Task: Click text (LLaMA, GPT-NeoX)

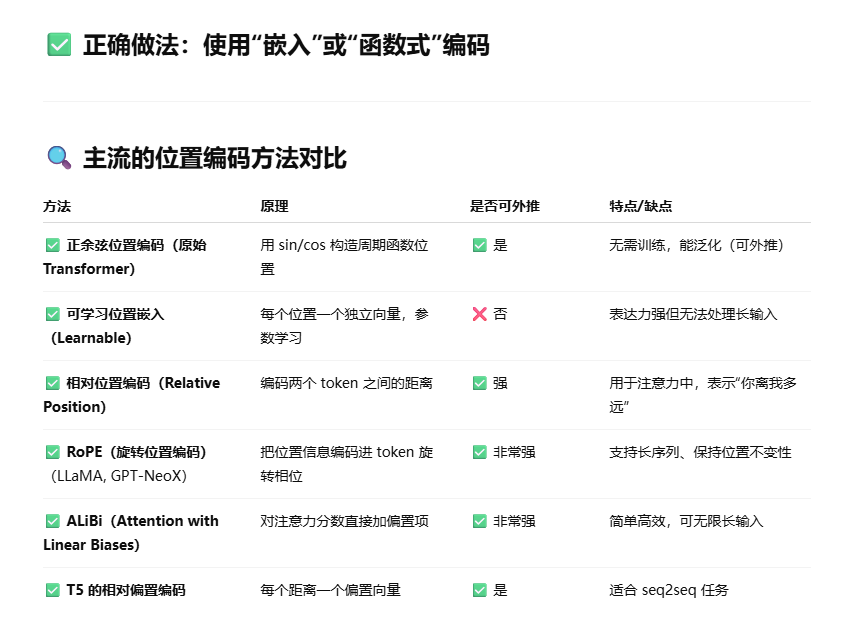Action: pos(119,476)
